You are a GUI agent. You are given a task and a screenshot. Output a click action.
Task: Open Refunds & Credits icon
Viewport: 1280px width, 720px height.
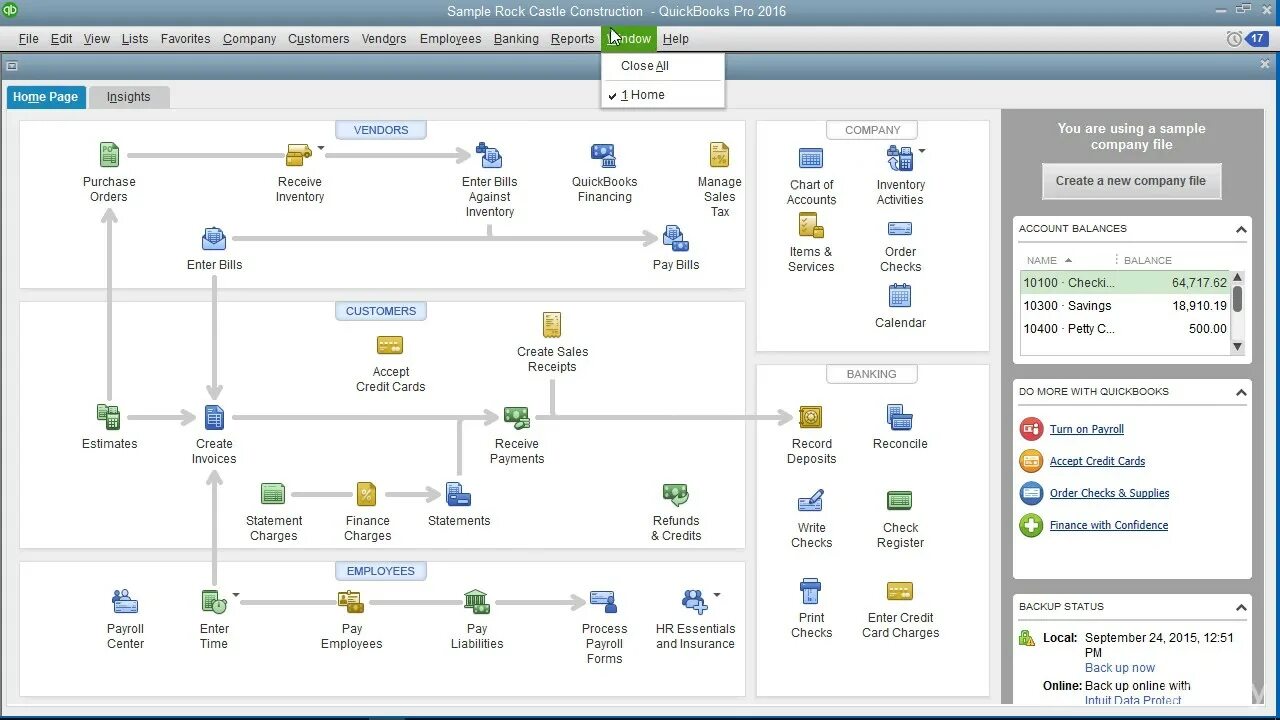(x=676, y=494)
